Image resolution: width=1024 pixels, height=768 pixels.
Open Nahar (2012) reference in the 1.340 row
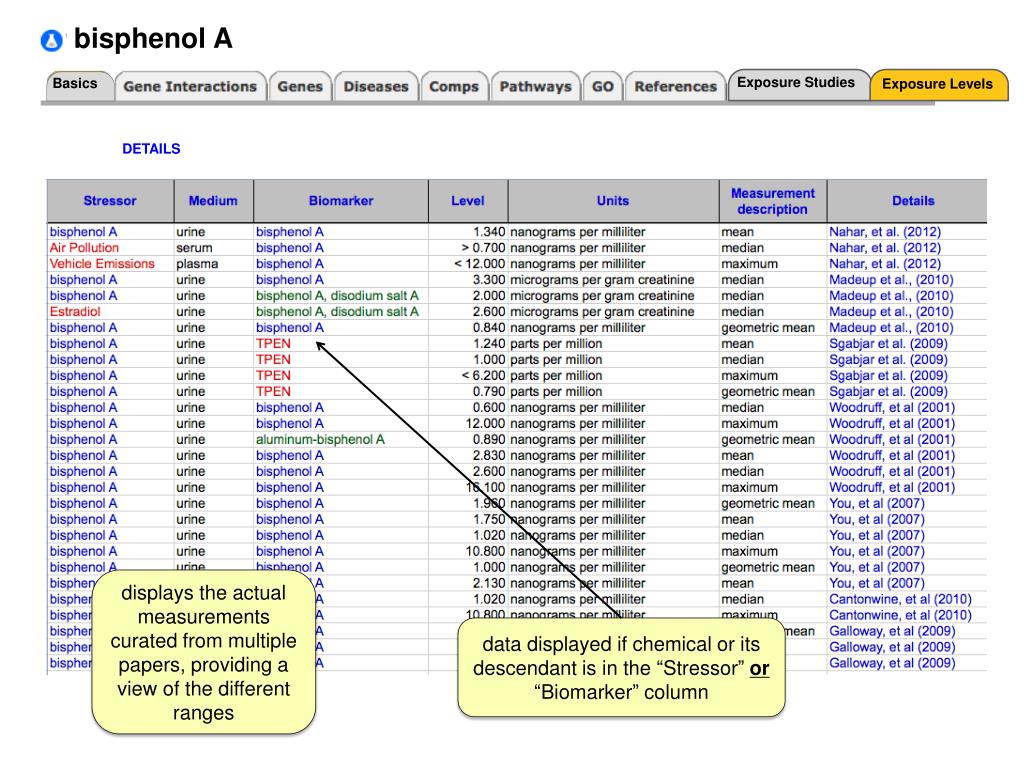point(885,232)
